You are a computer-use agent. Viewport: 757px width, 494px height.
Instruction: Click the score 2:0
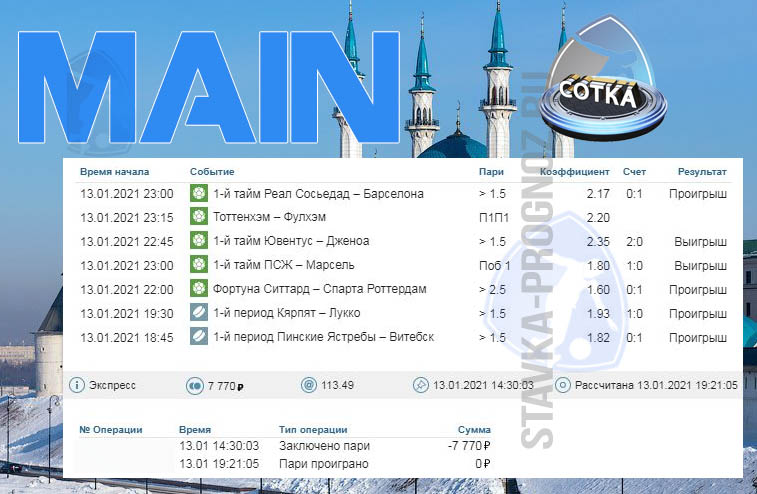(634, 241)
